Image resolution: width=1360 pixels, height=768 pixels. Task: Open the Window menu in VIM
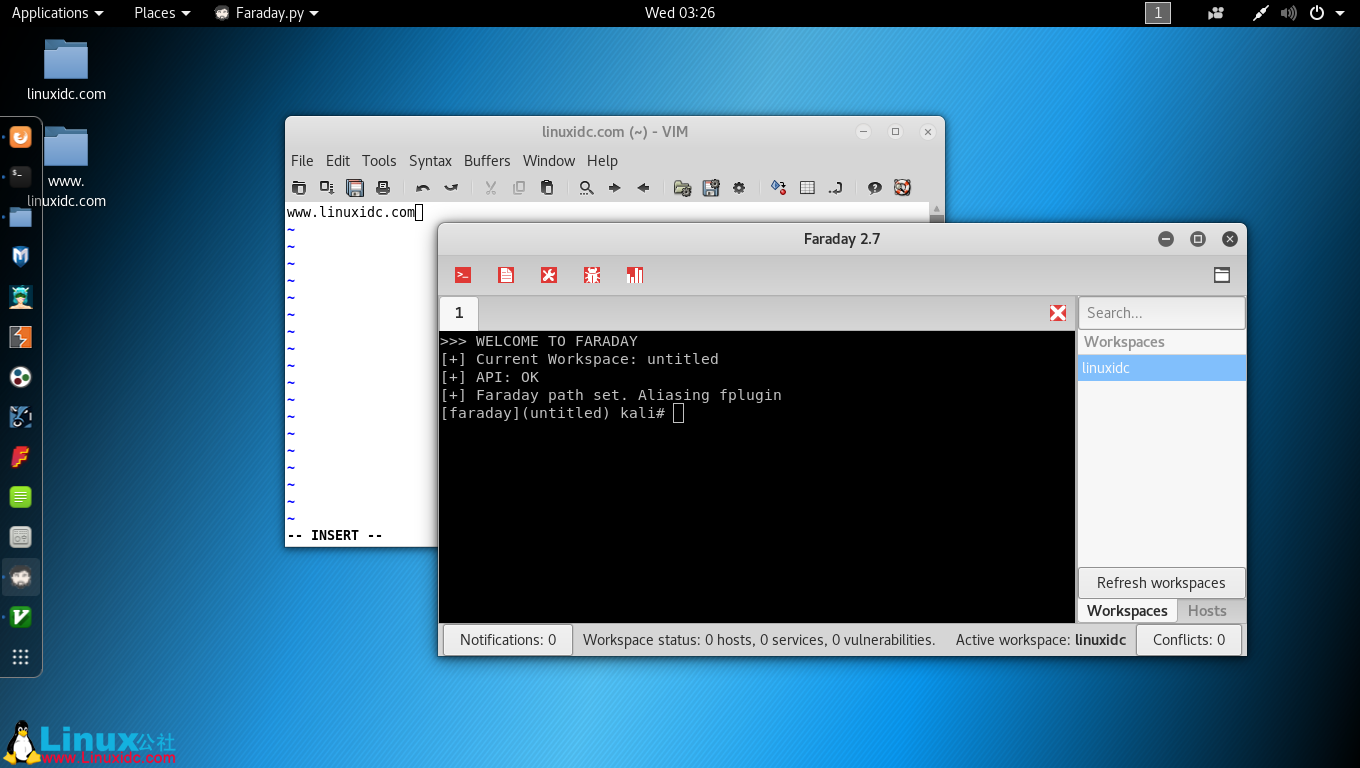tap(549, 161)
